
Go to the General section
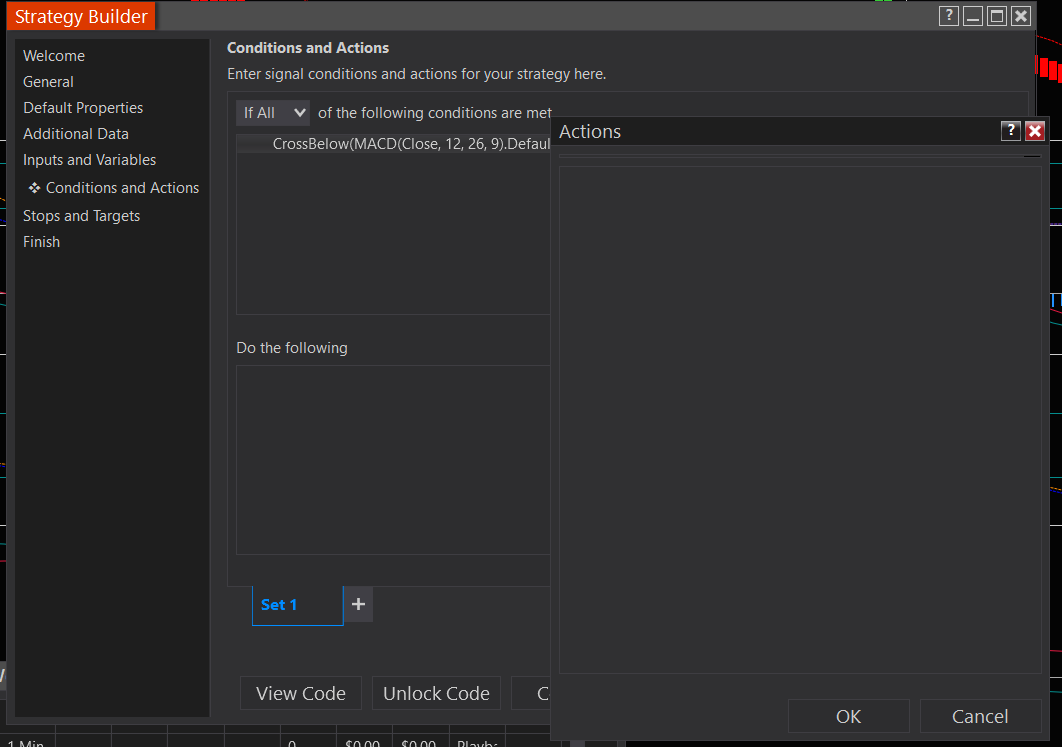click(x=48, y=82)
